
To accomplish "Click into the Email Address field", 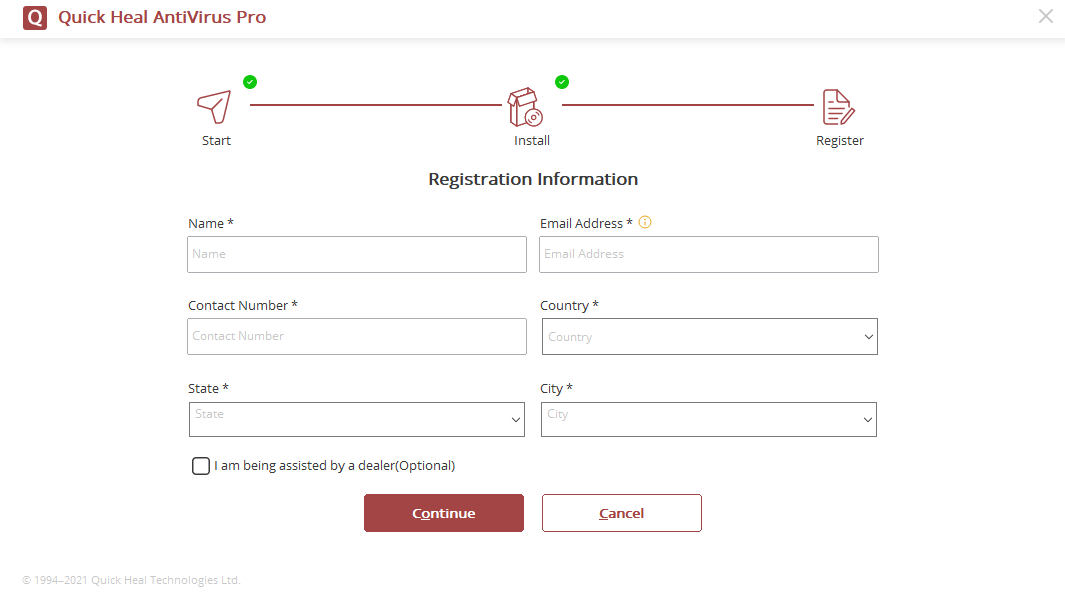I will pyautogui.click(x=709, y=255).
